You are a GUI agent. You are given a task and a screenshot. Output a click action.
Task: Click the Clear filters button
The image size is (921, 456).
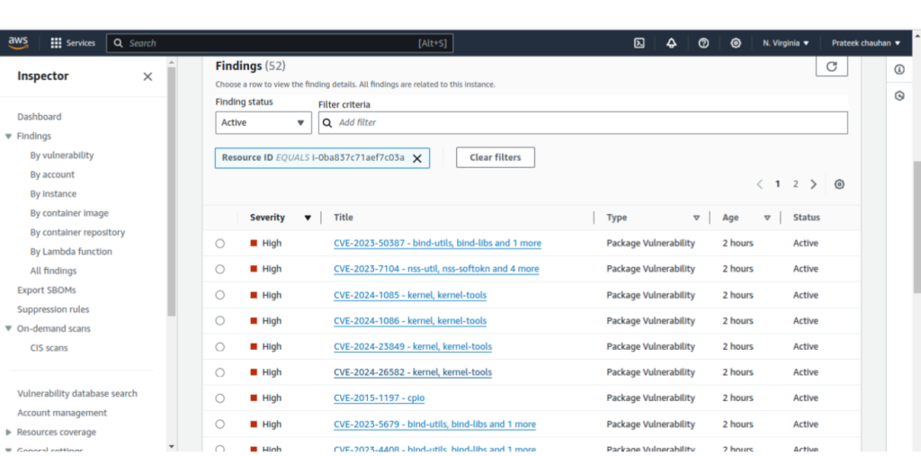[x=495, y=157]
